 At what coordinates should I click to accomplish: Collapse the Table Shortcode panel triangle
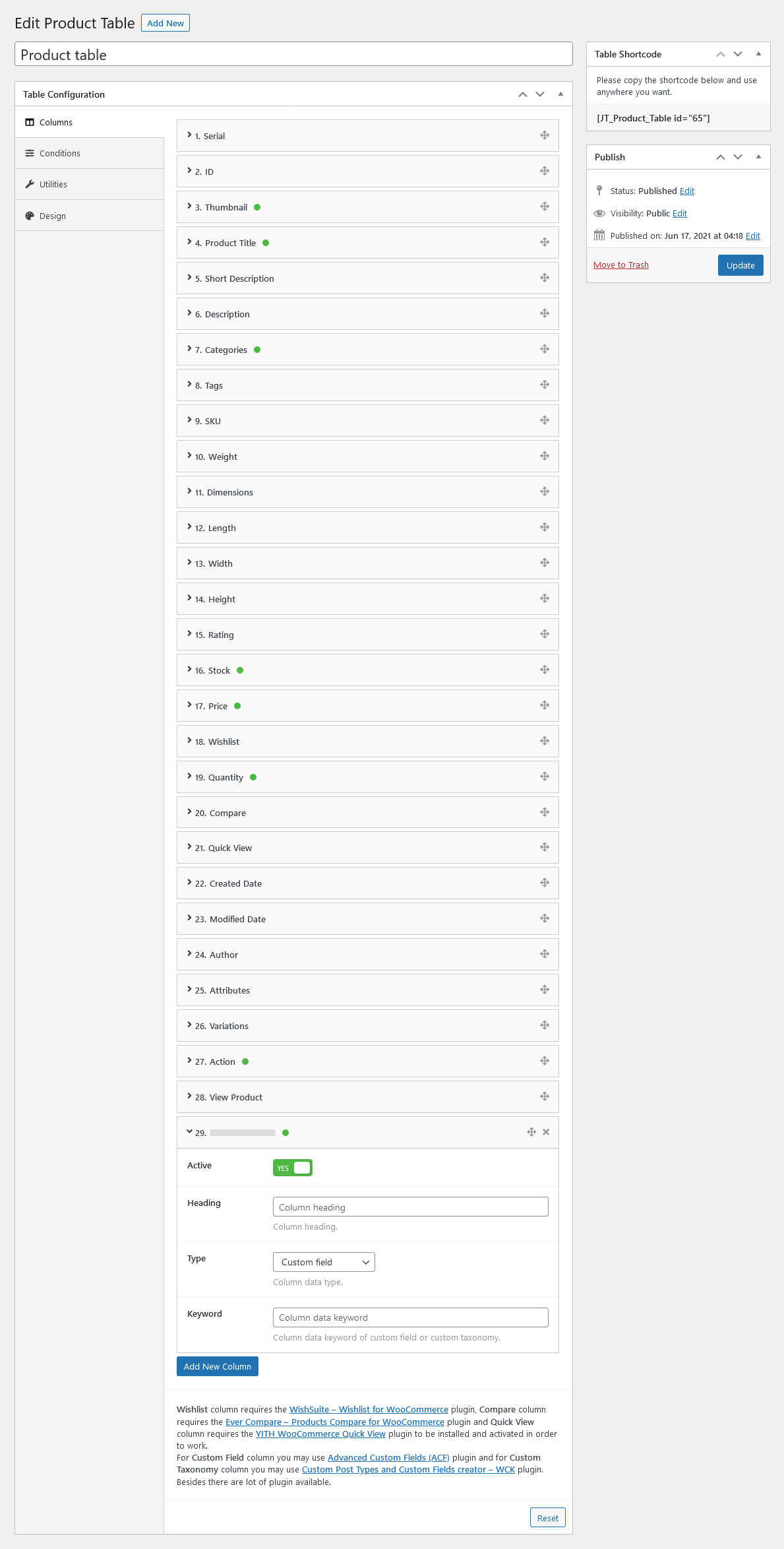click(x=758, y=54)
